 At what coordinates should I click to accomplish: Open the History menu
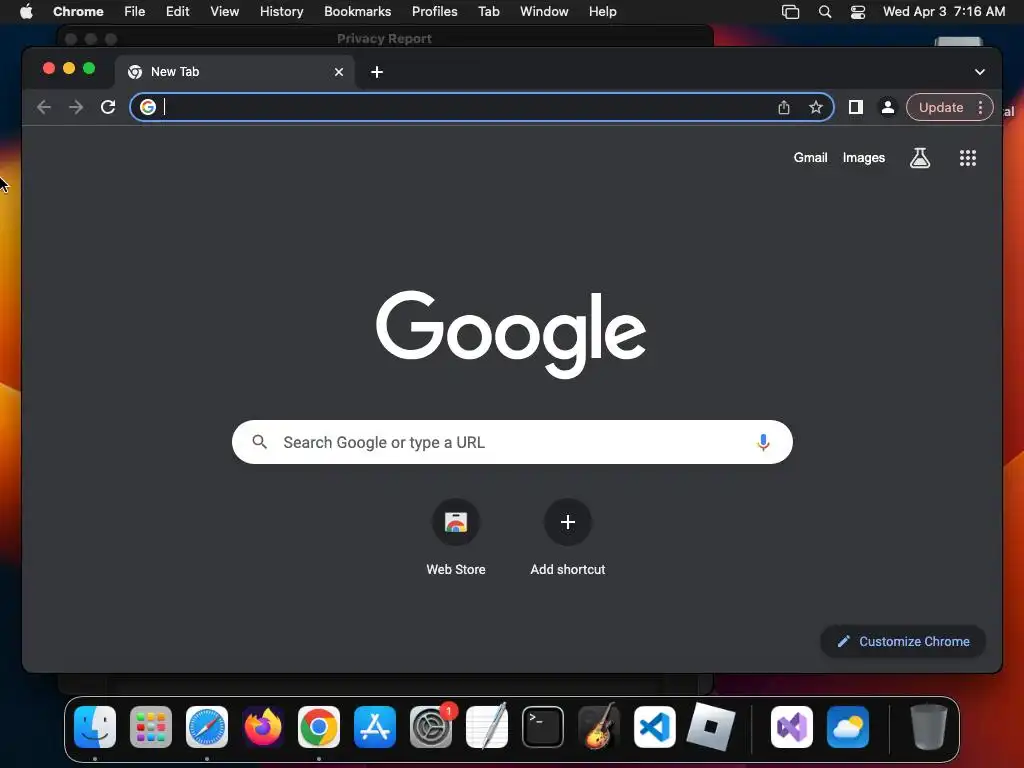coord(281,12)
